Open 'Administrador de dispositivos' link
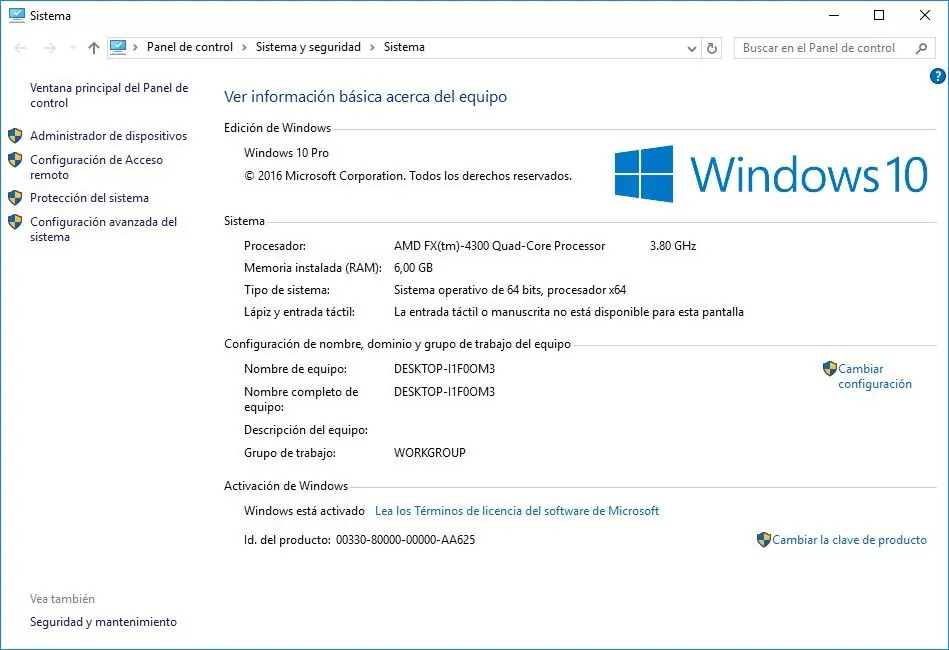Viewport: 949px width, 650px height. tap(108, 136)
